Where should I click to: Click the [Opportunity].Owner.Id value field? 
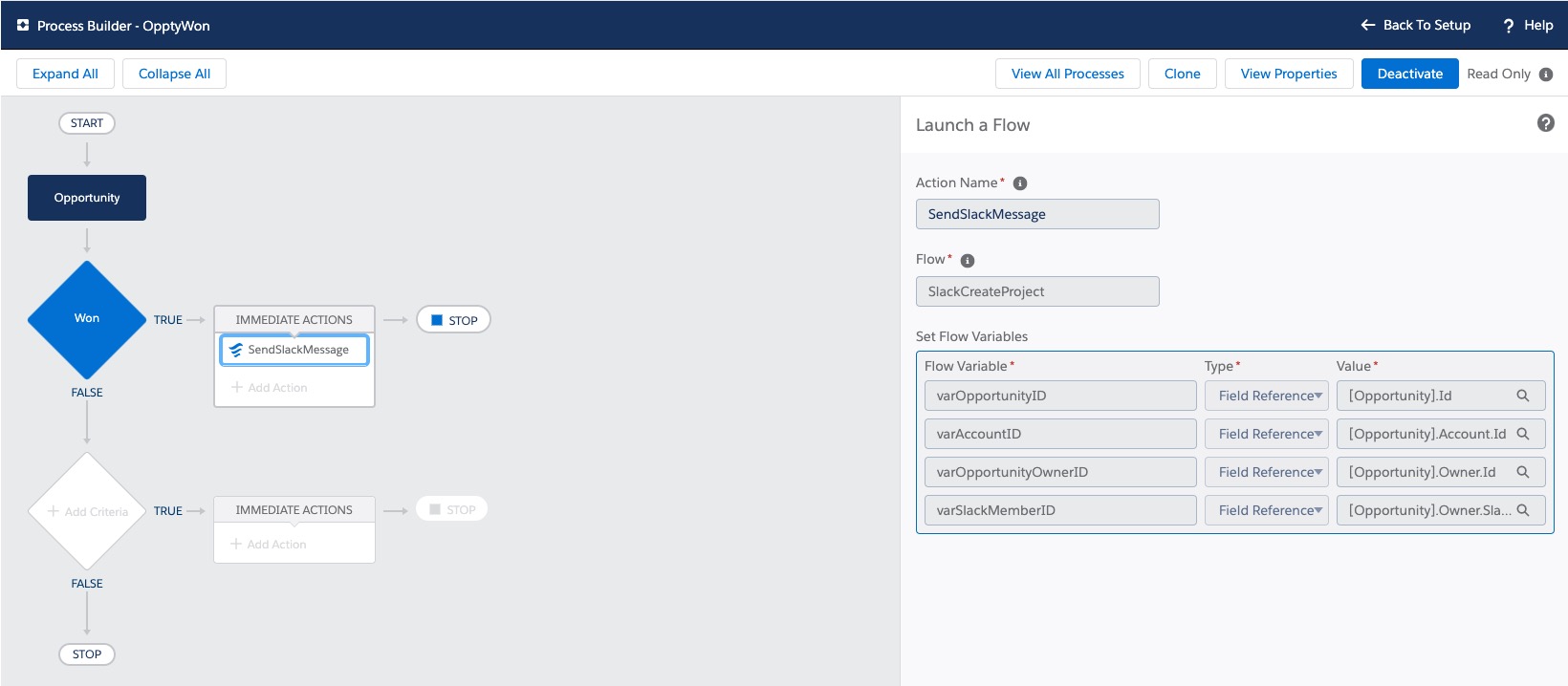[x=1441, y=472]
